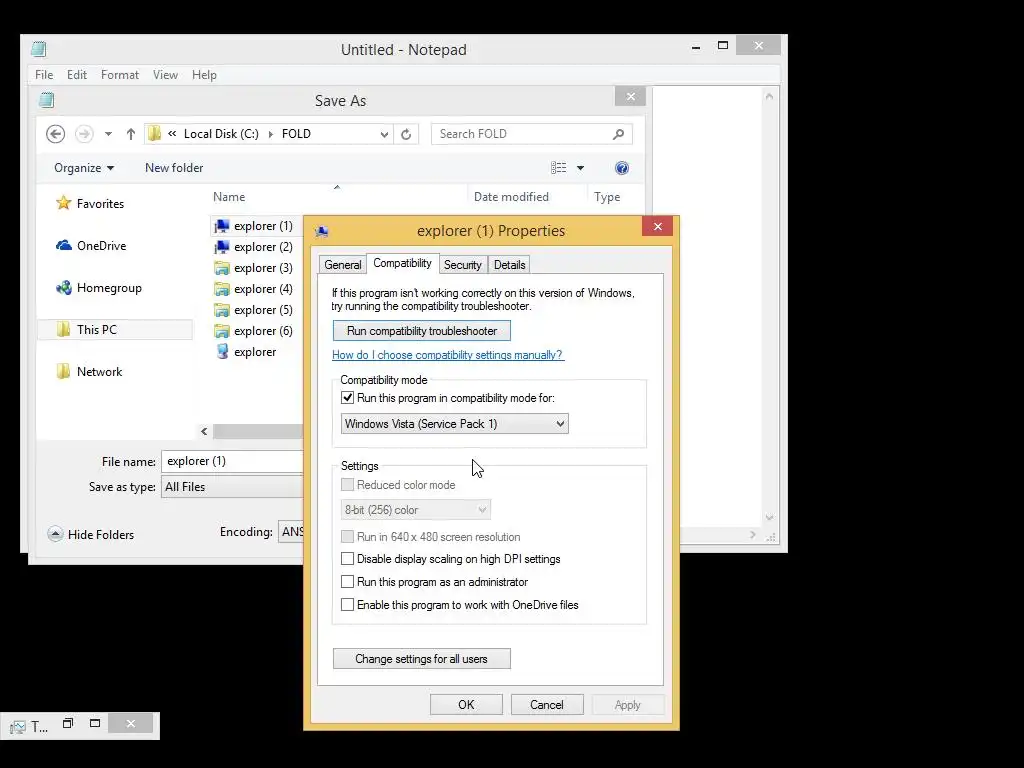Screen dimensions: 1024x768
Task: Open the Help question mark icon
Action: tap(622, 168)
